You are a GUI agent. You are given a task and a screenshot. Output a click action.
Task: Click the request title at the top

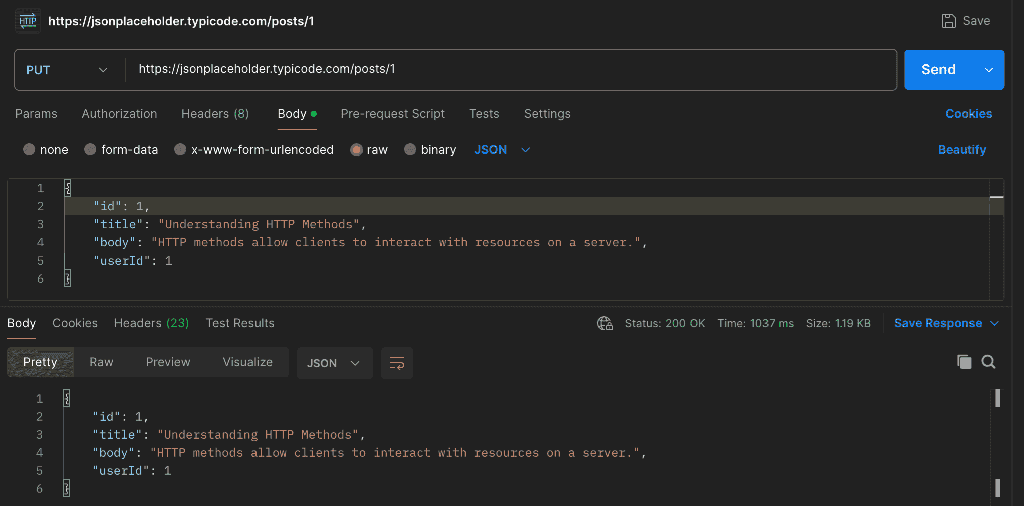tap(182, 21)
